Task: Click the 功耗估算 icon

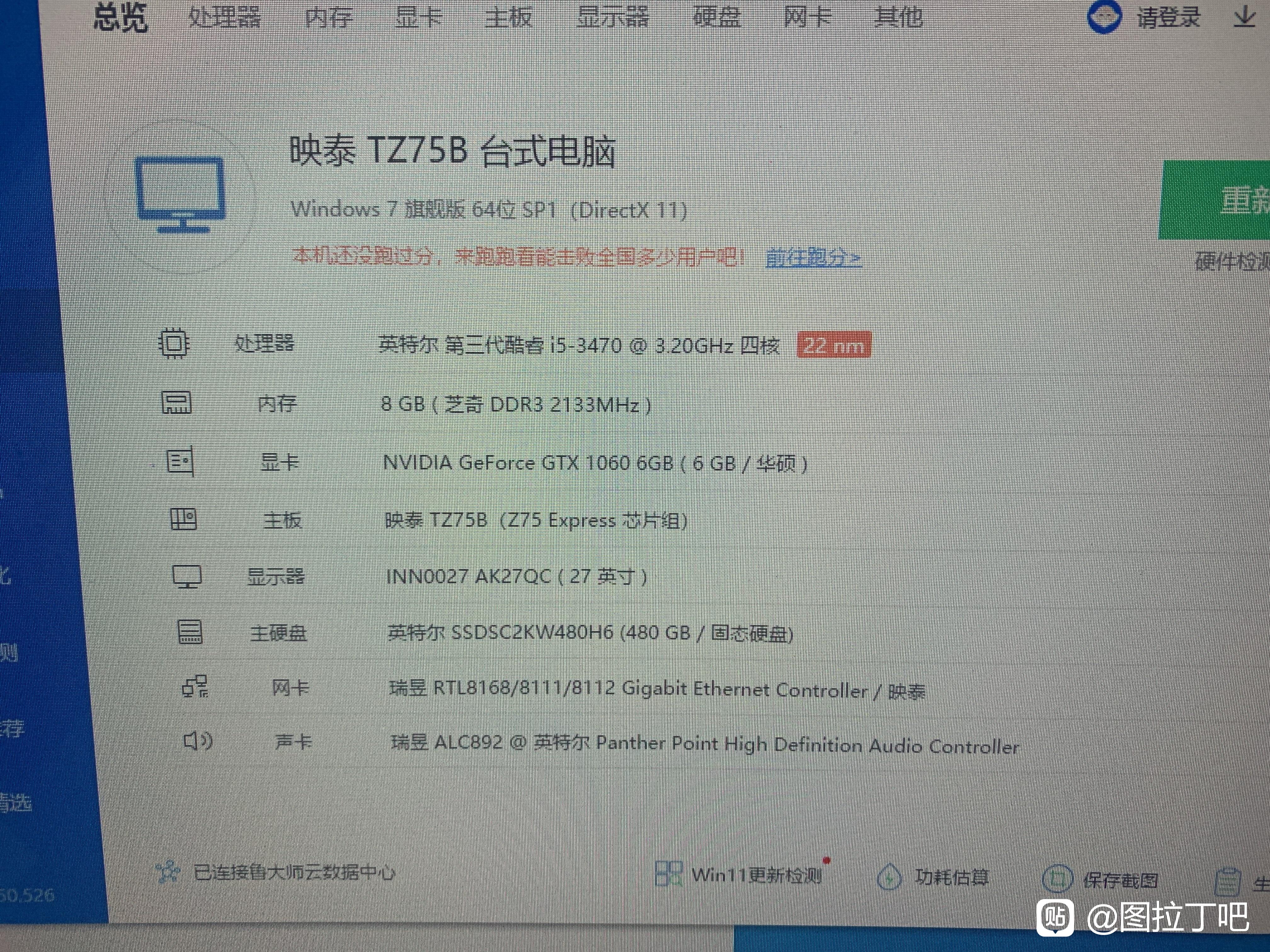Action: pyautogui.click(x=889, y=877)
